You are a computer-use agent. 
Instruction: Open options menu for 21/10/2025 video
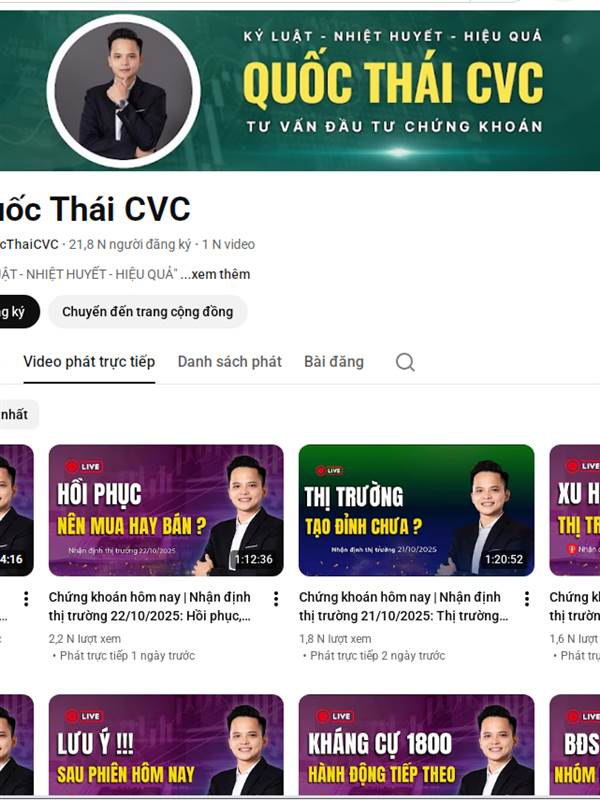pyautogui.click(x=527, y=598)
